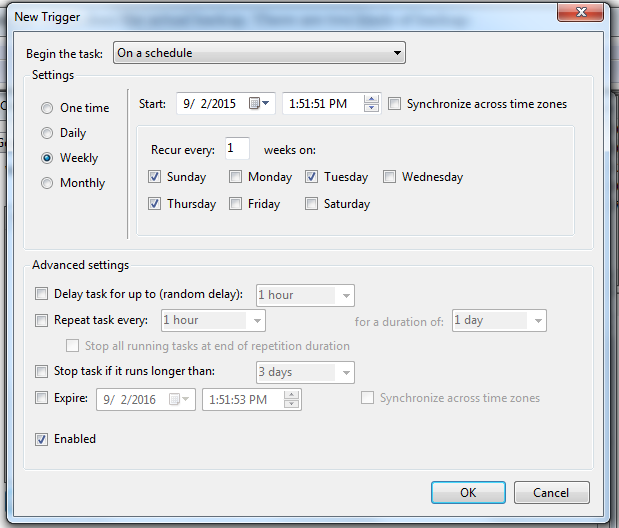
Task: Click the OK button
Action: (x=468, y=492)
